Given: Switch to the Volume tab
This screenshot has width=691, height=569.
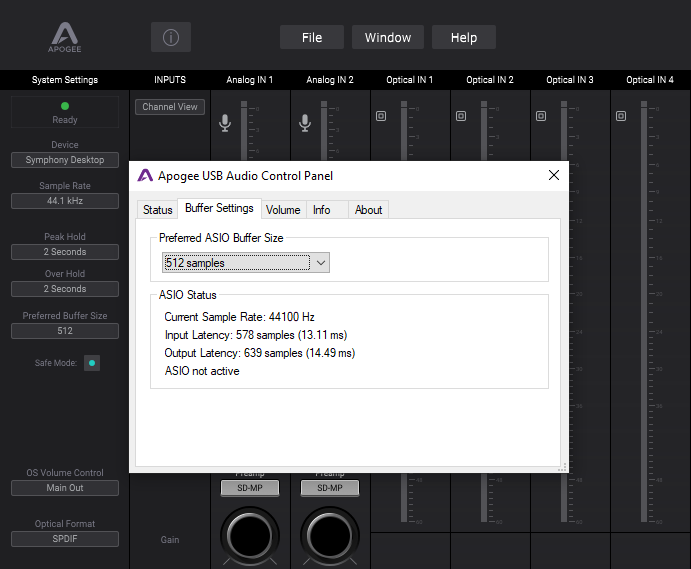Looking at the screenshot, I should (283, 210).
